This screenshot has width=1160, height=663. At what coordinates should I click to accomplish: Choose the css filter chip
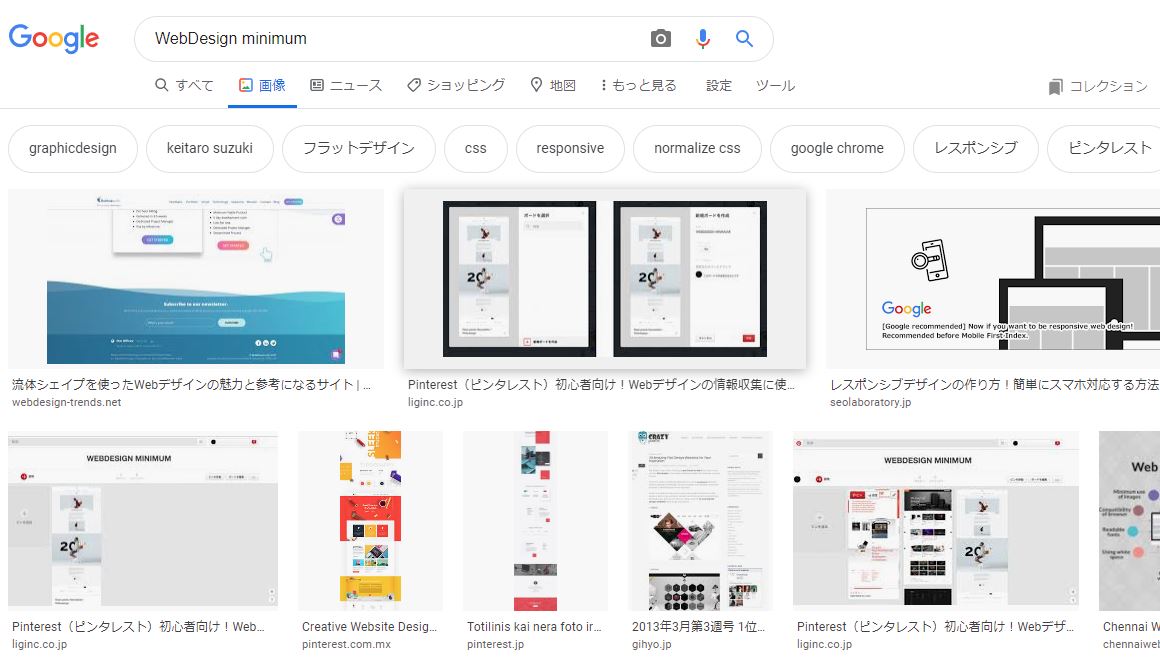click(476, 148)
